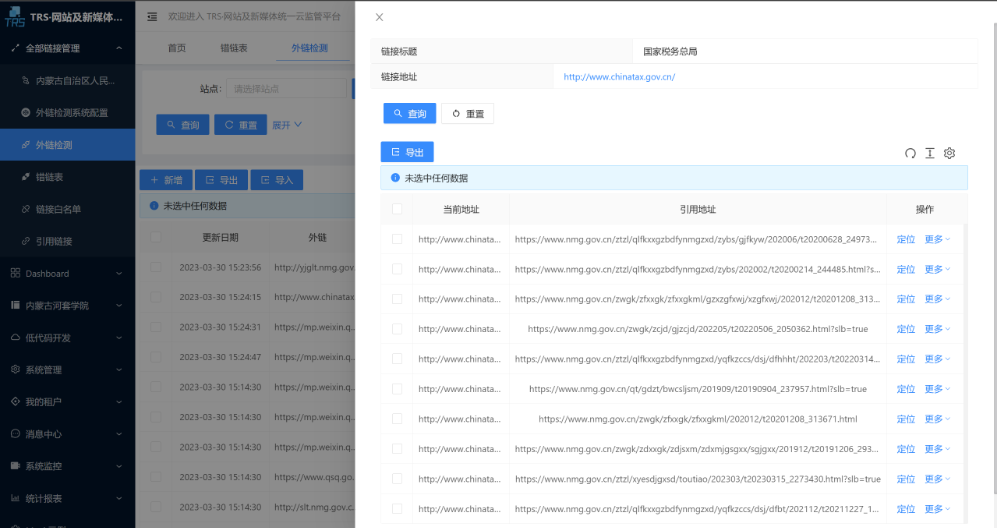Select checkbox for the t20201208_313671.html row
Screen dimensions: 997x528
pyautogui.click(x=397, y=419)
